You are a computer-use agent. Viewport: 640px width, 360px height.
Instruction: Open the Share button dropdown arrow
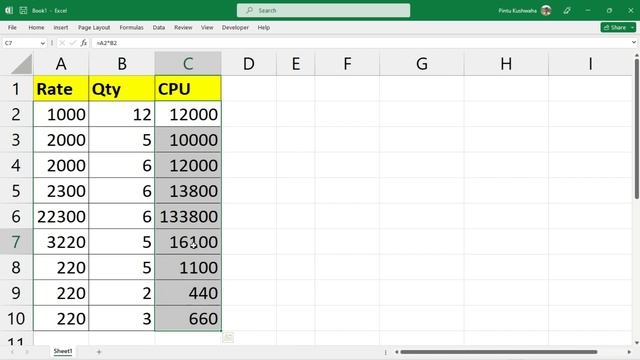click(x=633, y=27)
